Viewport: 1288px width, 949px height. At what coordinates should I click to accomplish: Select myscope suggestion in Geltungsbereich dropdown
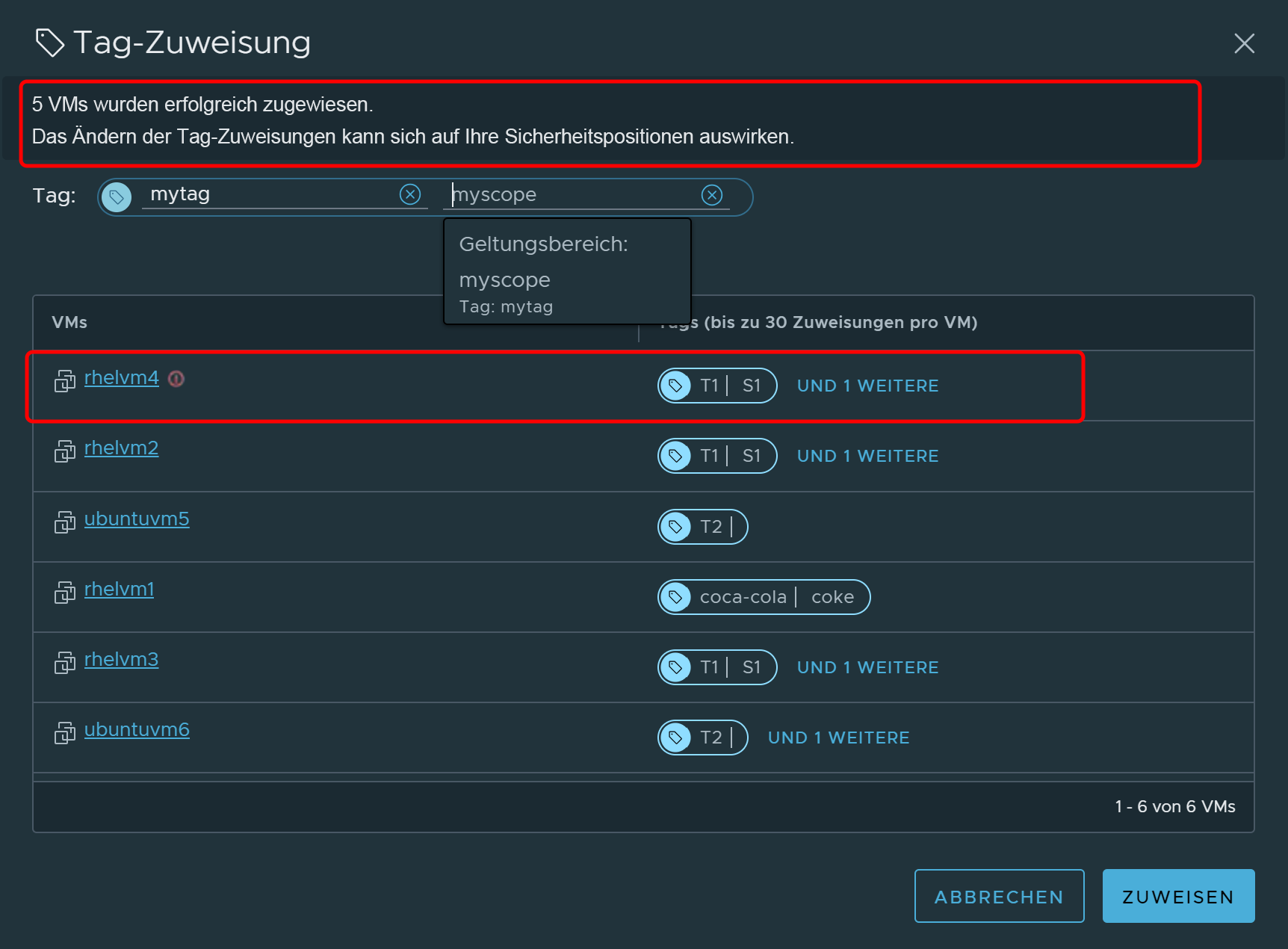tap(568, 291)
